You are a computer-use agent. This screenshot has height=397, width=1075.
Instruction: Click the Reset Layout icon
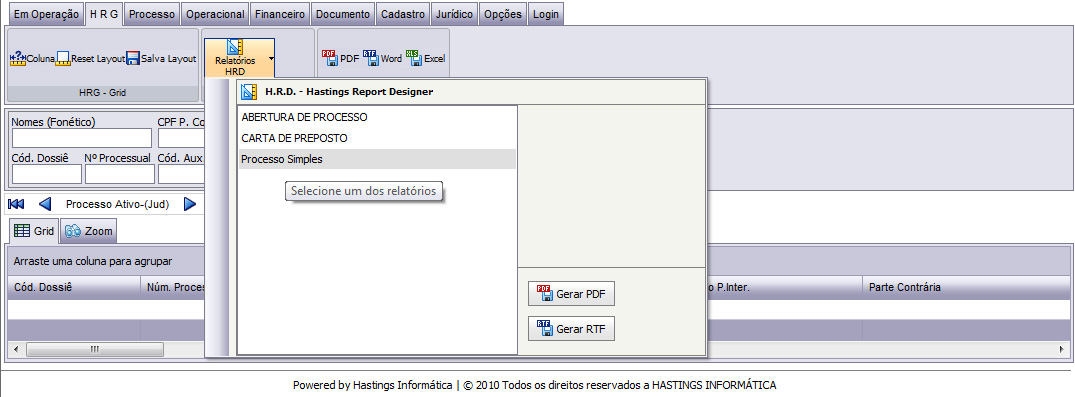tap(63, 59)
